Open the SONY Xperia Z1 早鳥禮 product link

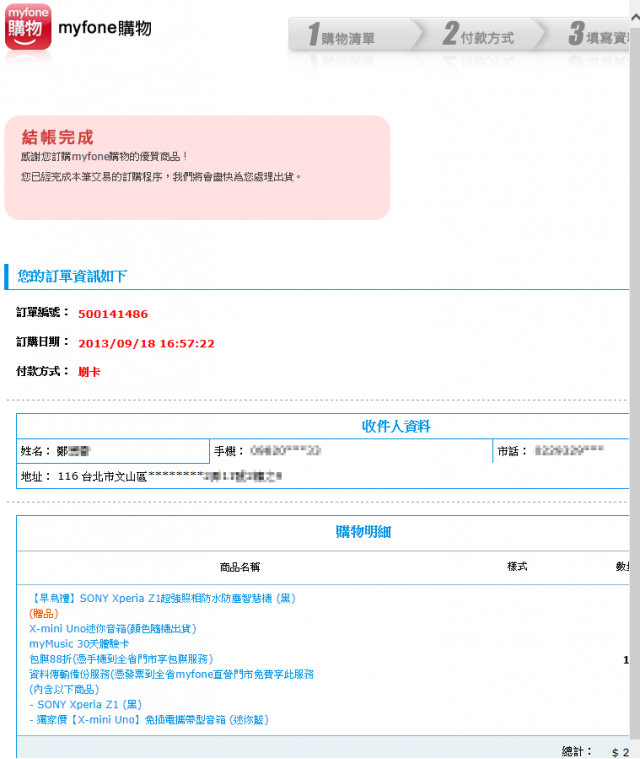tap(162, 598)
